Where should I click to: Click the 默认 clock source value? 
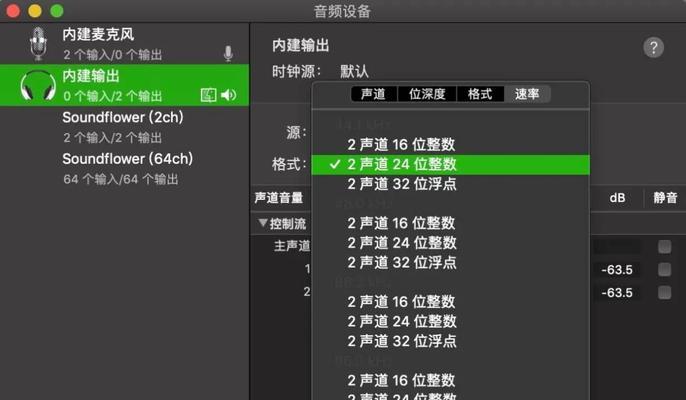[354, 71]
